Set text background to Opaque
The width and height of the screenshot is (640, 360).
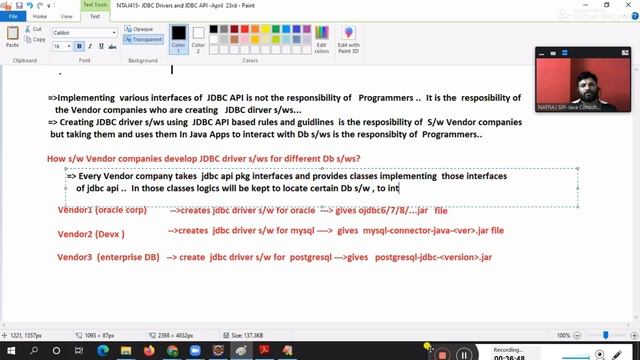tap(139, 29)
